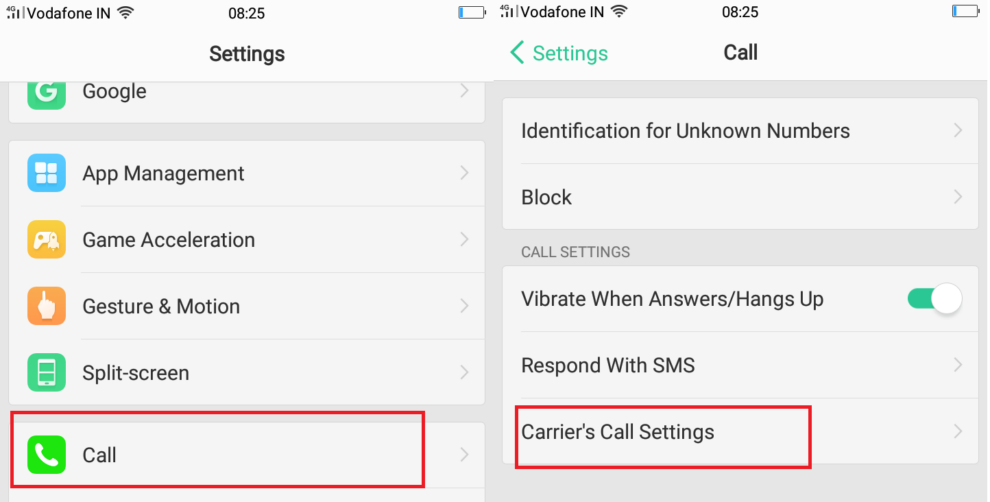The height and width of the screenshot is (502, 990).
Task: Tap the Split-screen icon
Action: coord(46,373)
